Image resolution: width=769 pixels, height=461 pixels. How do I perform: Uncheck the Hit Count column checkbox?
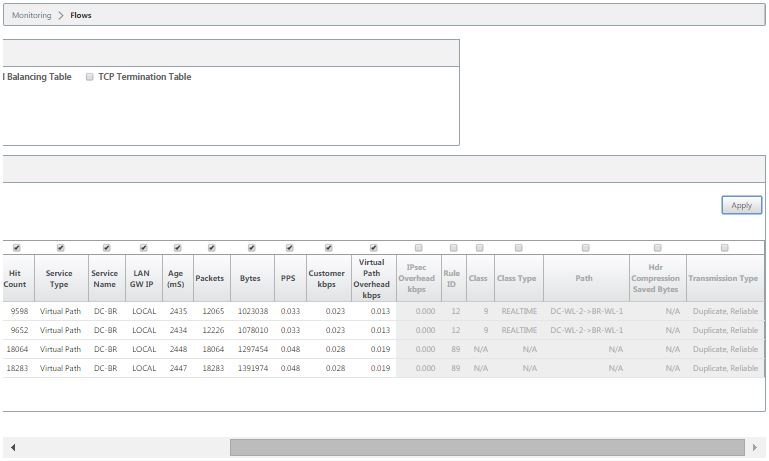pos(17,248)
